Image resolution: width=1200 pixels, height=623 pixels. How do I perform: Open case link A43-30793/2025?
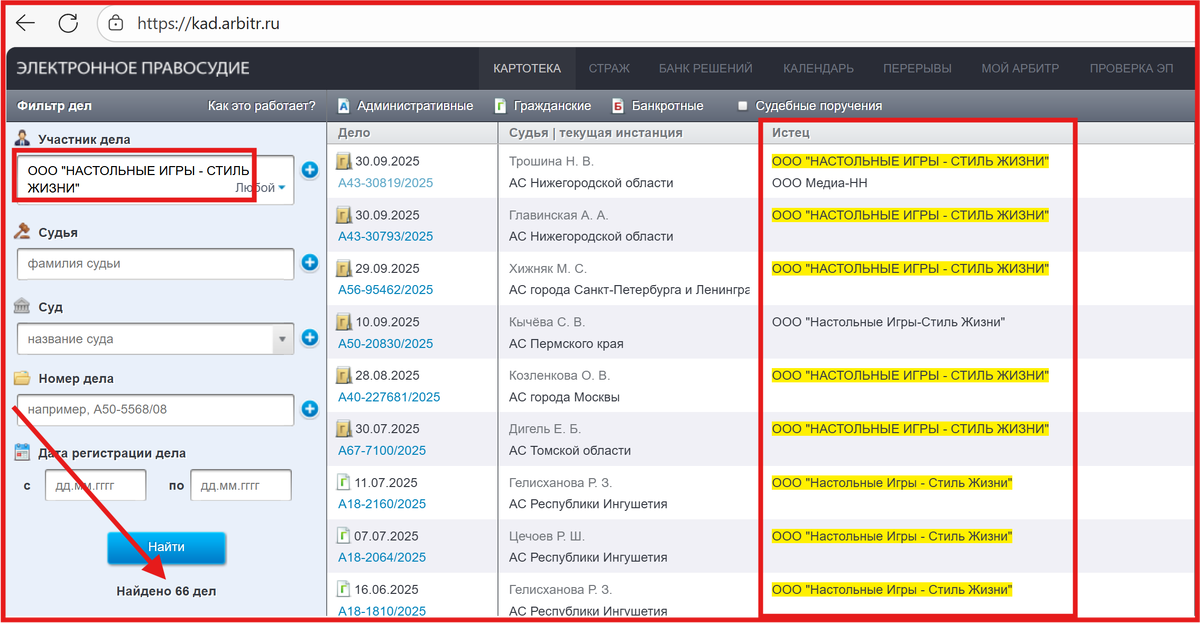click(x=385, y=236)
